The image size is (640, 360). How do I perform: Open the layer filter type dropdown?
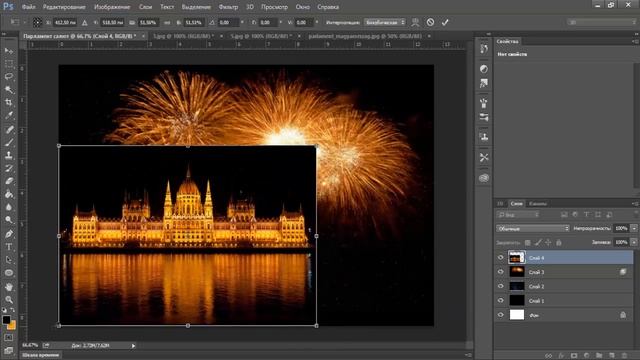(518, 215)
